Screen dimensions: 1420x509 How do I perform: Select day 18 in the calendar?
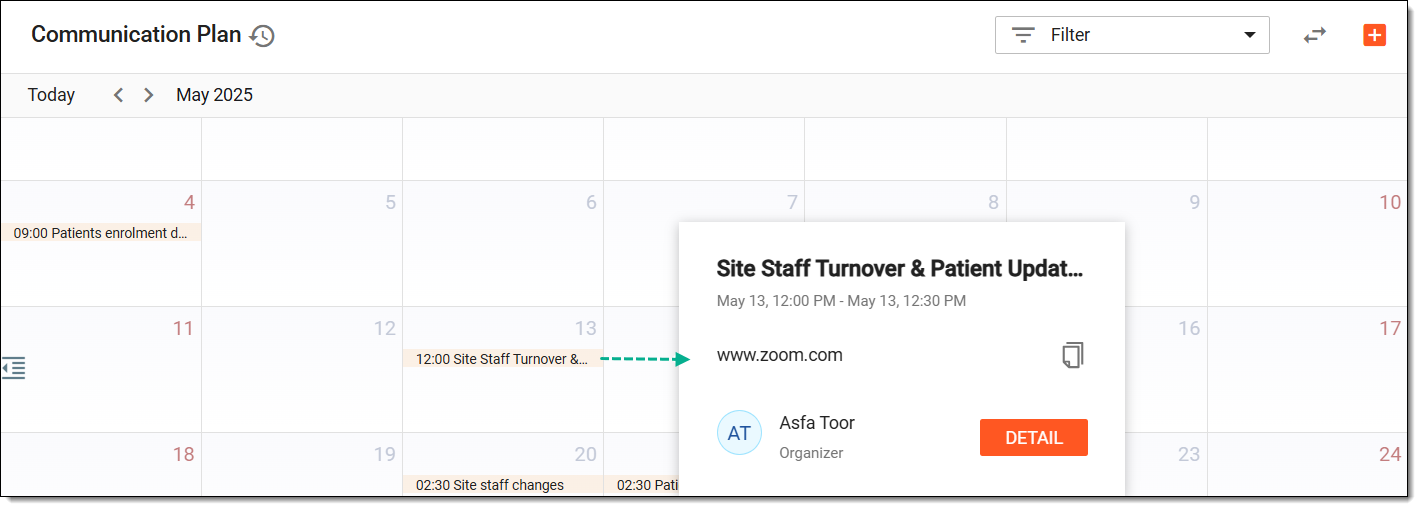point(183,455)
